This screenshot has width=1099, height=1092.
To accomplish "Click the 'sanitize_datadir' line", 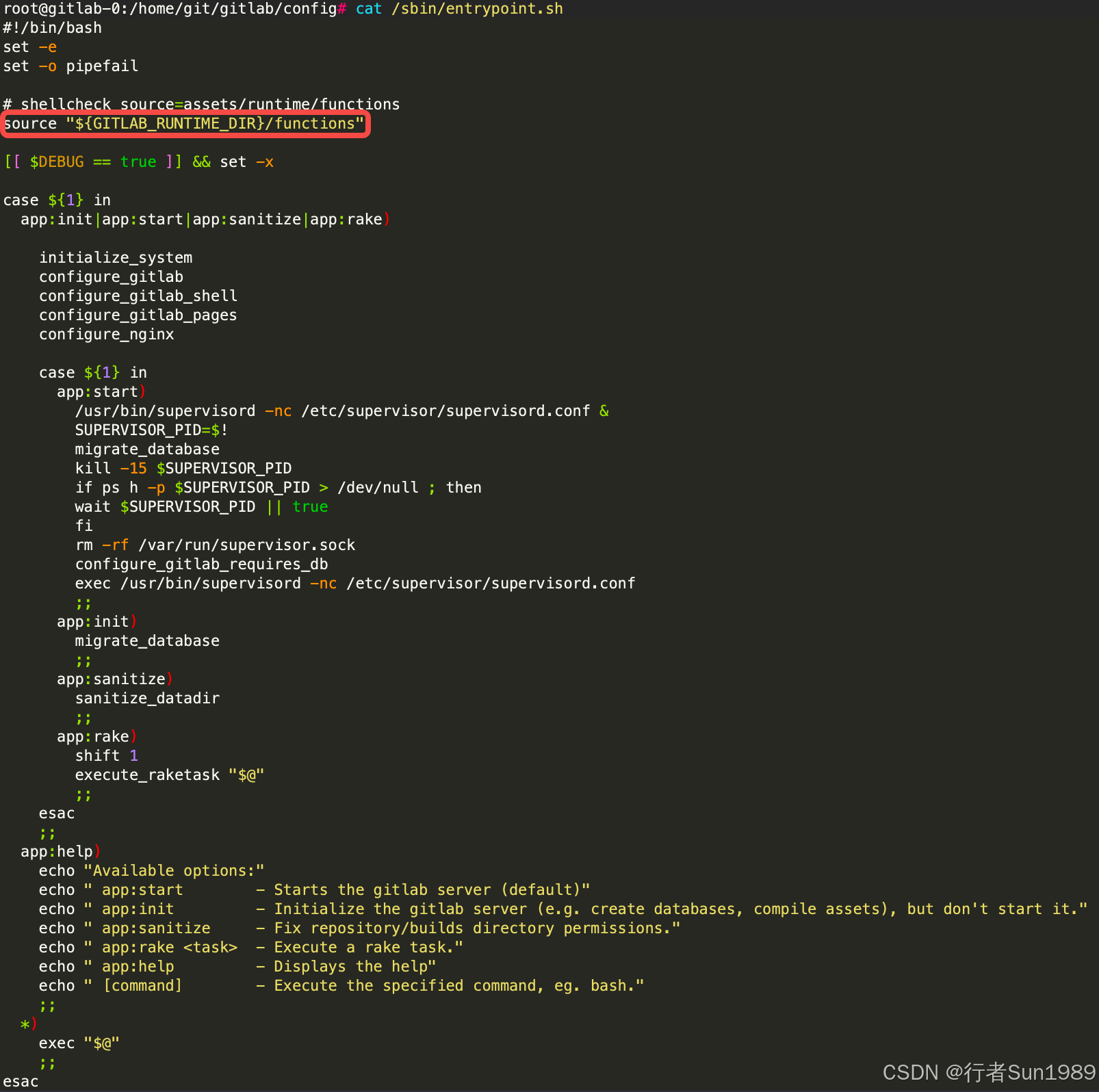I will [x=148, y=699].
